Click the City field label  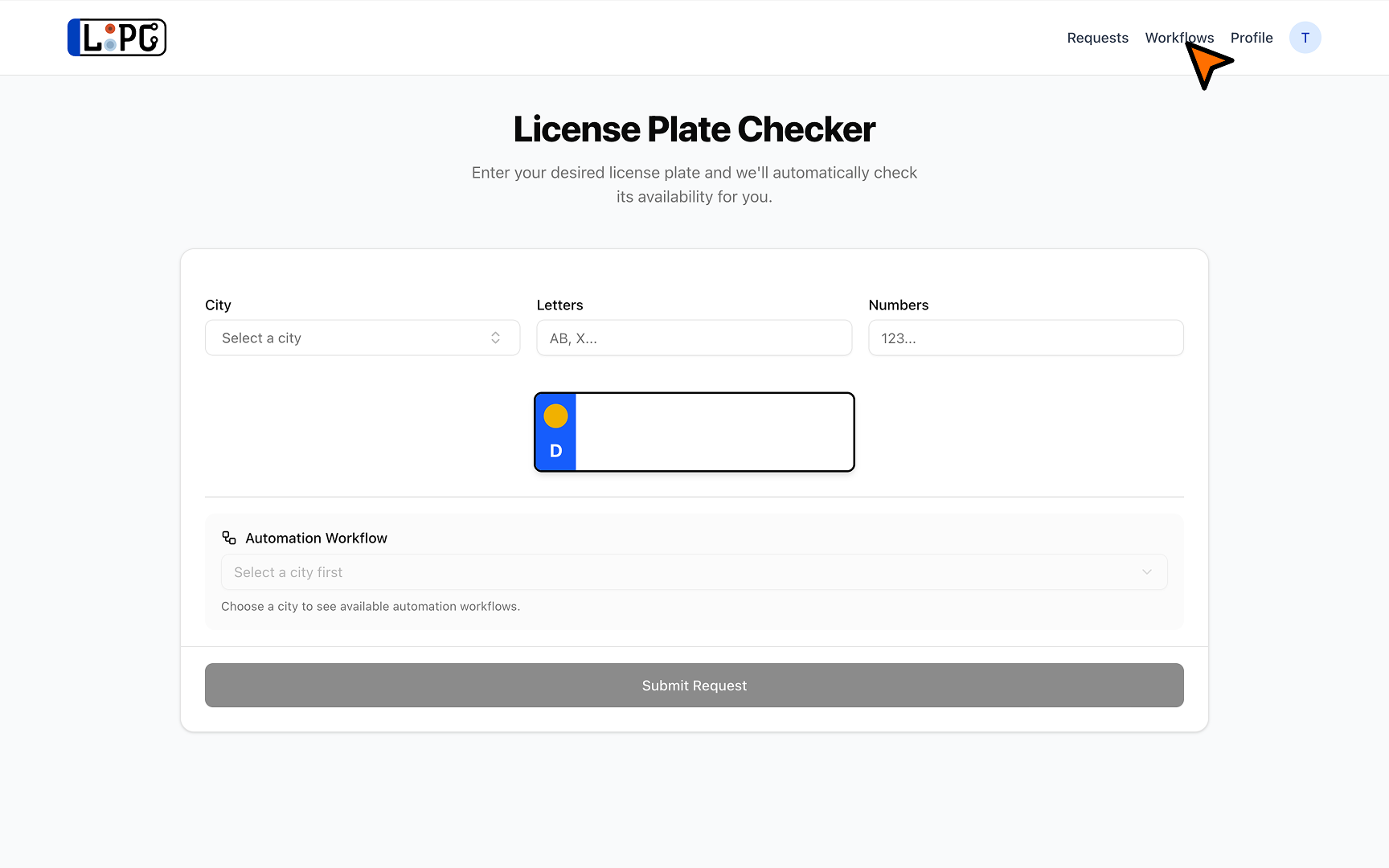point(218,305)
